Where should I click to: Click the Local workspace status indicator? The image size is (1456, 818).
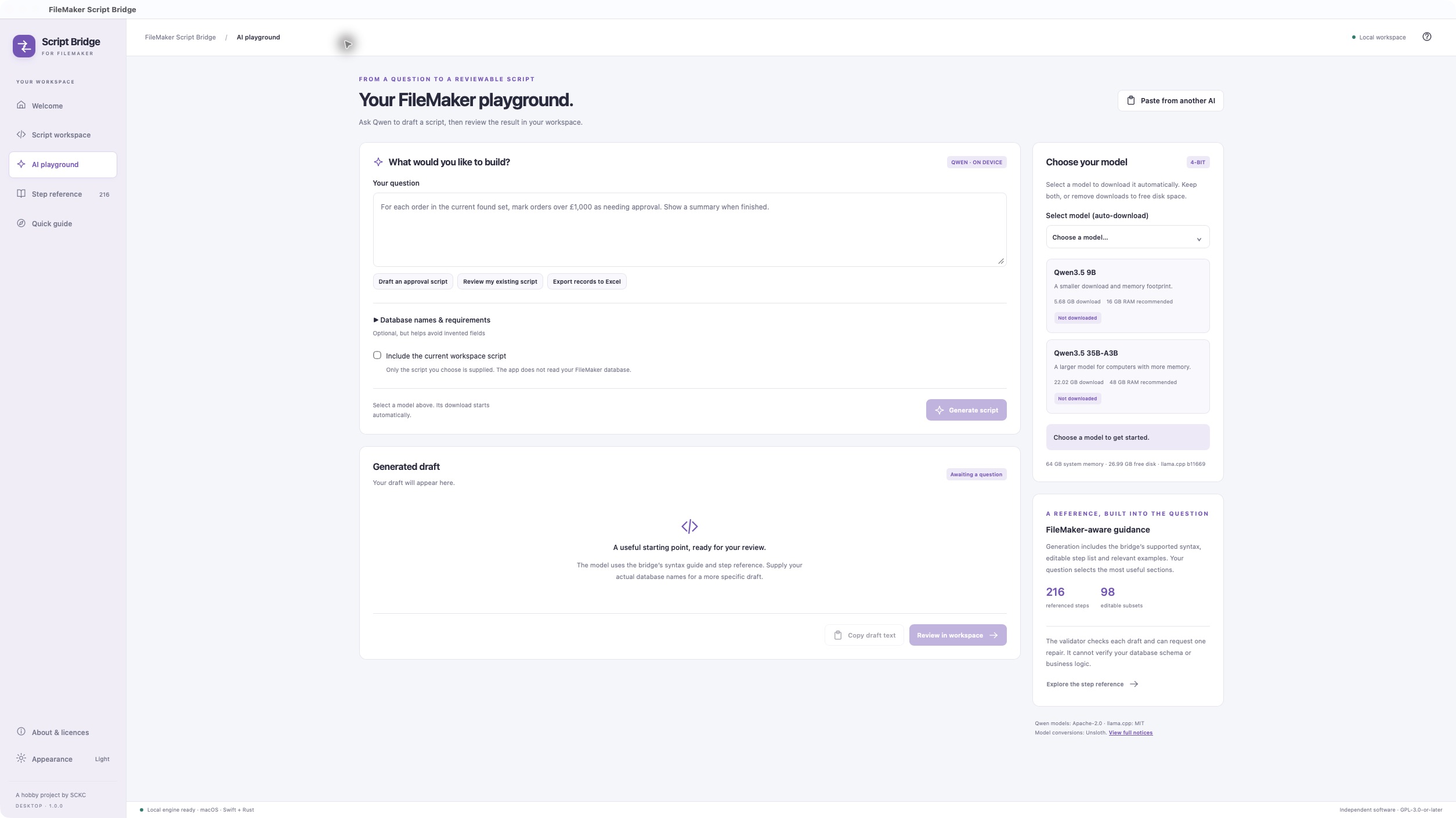[x=1379, y=37]
